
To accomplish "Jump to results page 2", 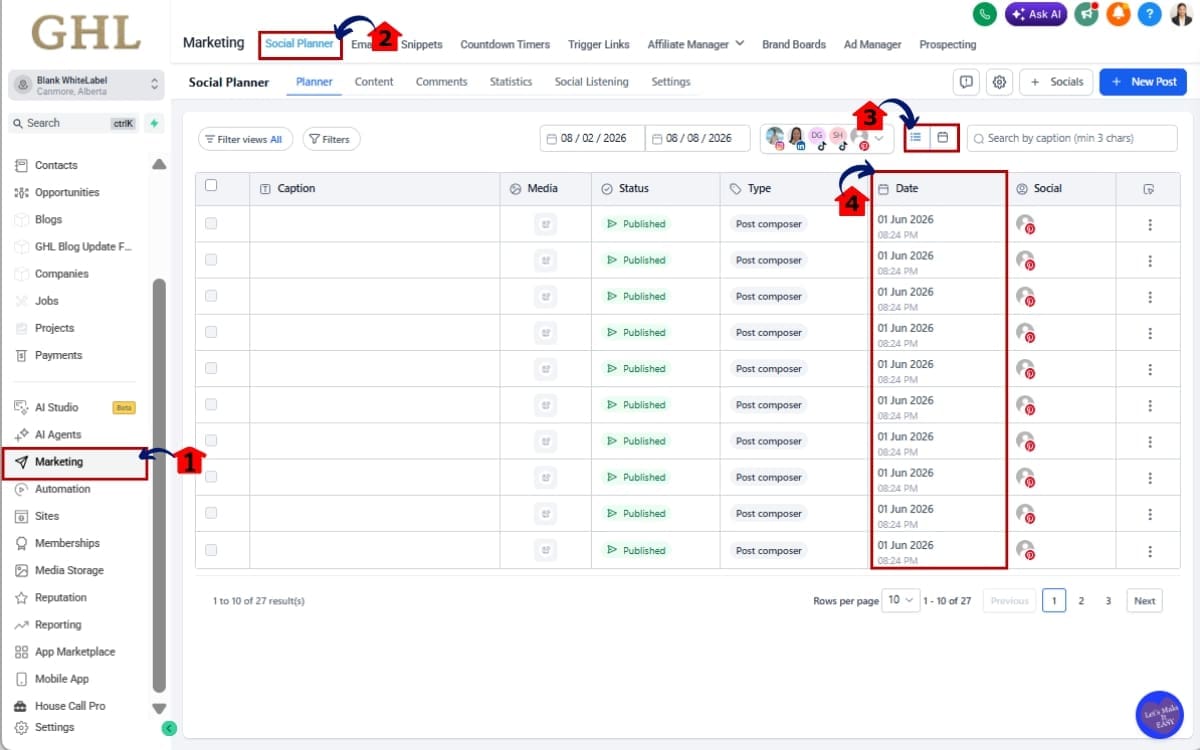I will coord(1081,601).
